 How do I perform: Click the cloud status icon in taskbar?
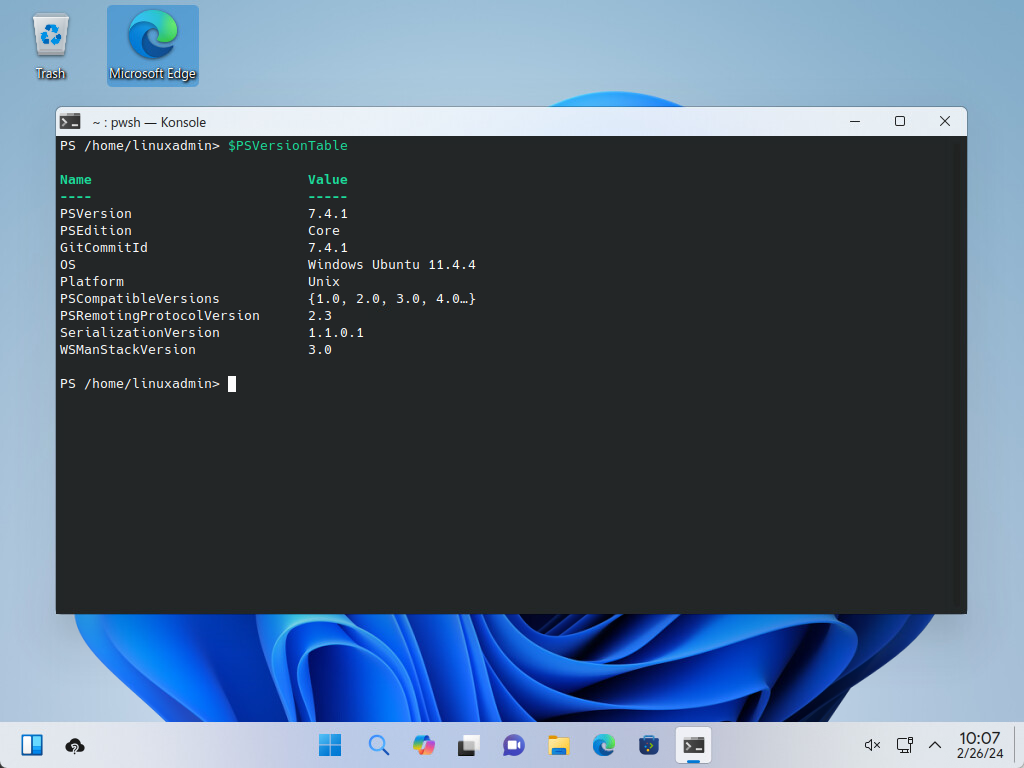coord(74,746)
